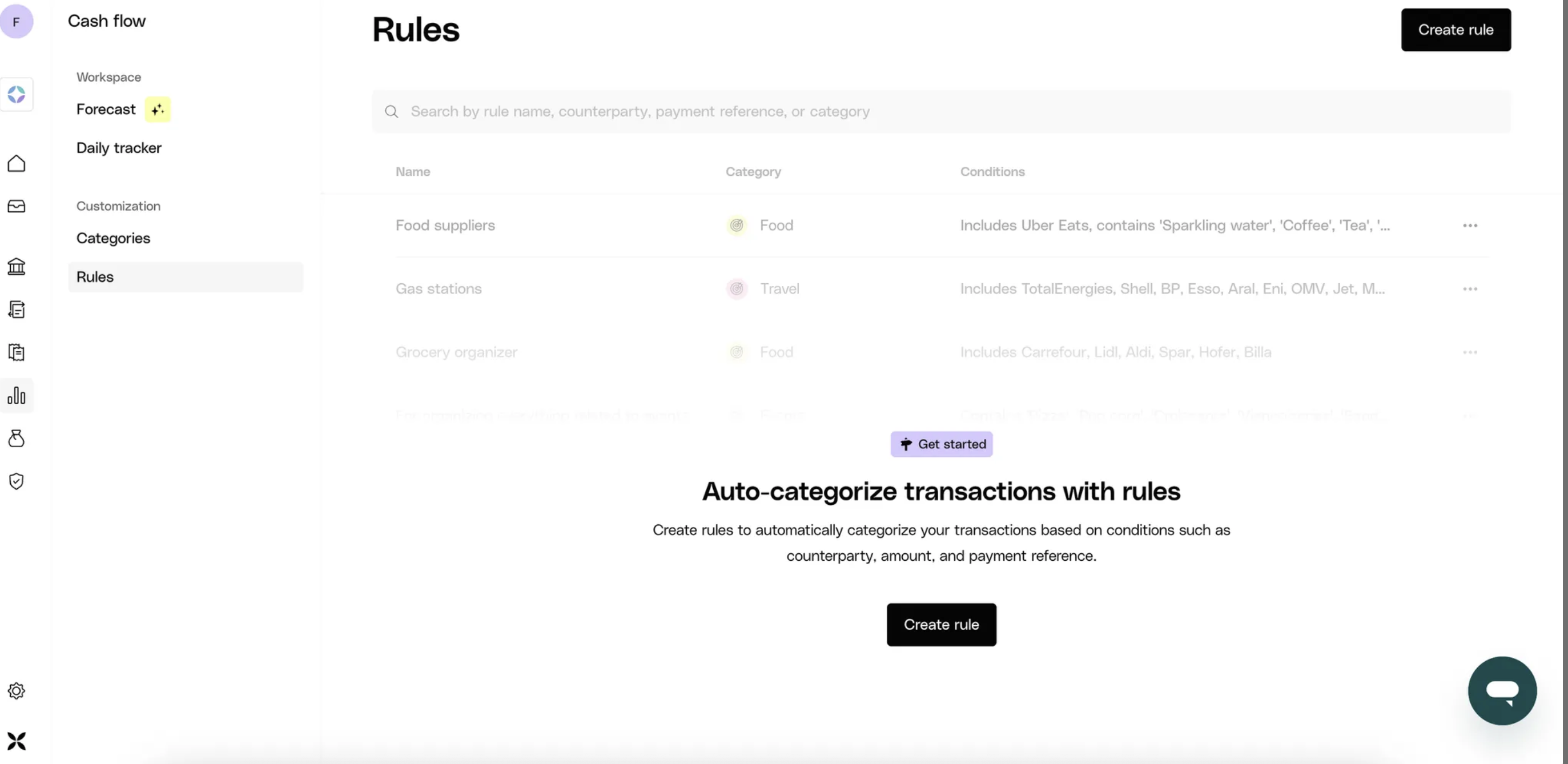The image size is (1568, 764).
Task: Open the inbox tray icon
Action: pos(17,206)
